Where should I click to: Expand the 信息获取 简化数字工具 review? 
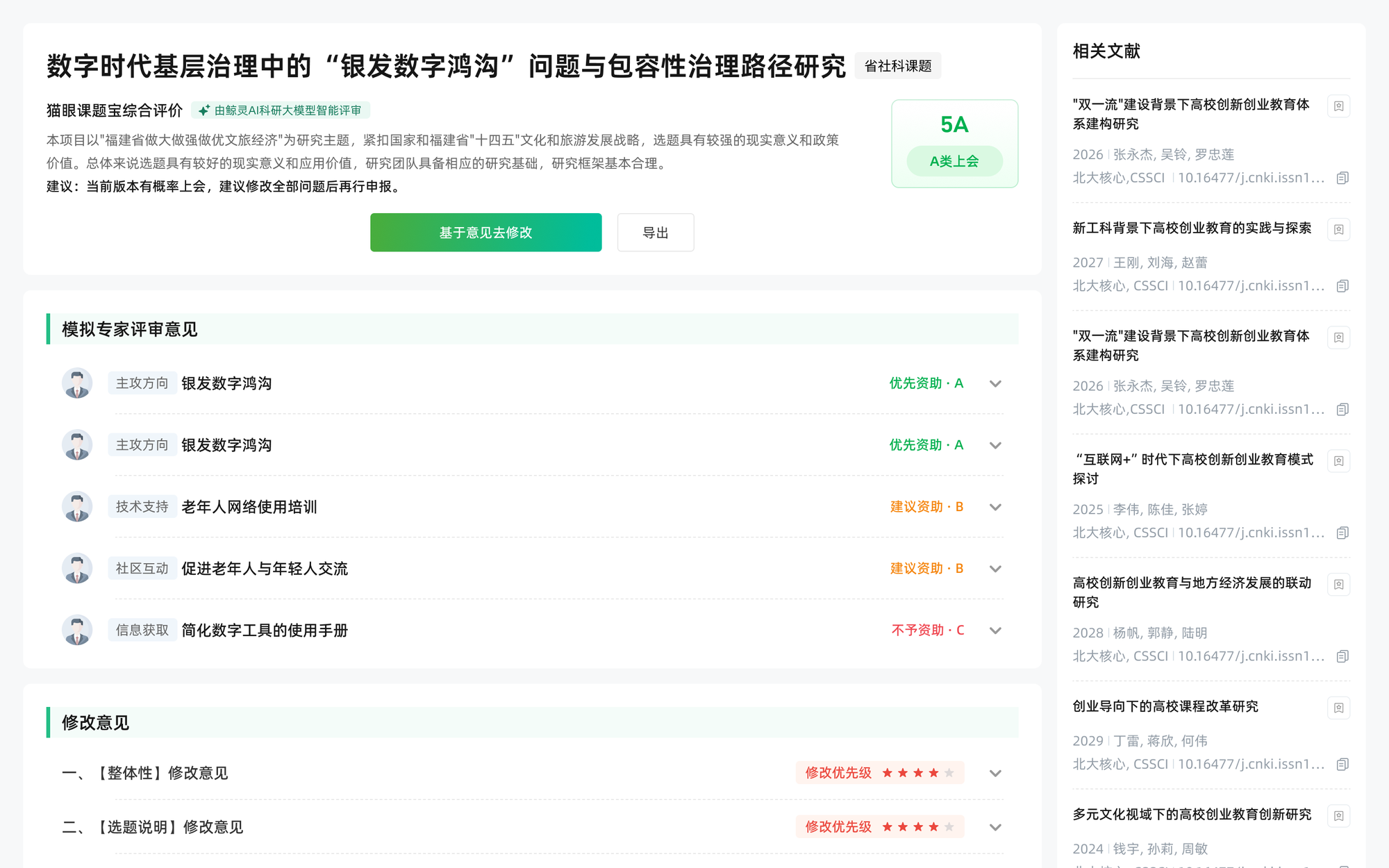pyautogui.click(x=995, y=631)
